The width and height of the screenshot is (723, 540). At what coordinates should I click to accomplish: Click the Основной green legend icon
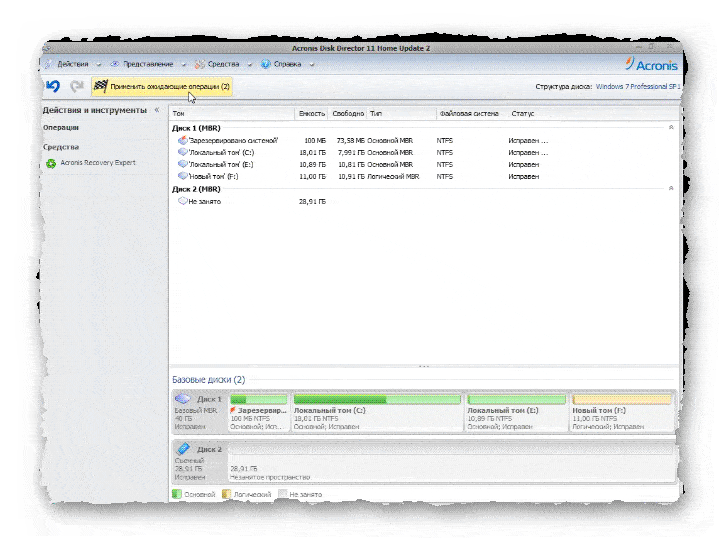[177, 494]
